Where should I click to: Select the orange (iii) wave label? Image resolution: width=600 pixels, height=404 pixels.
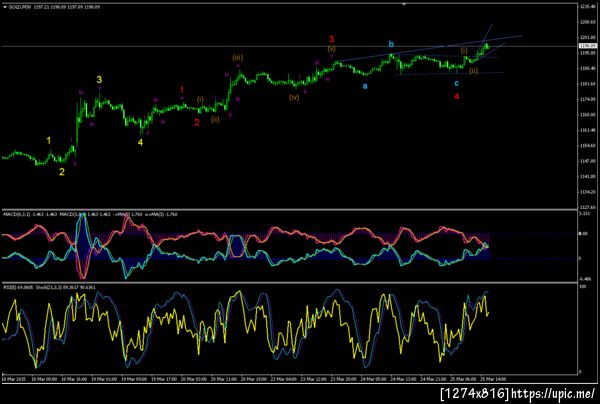coord(238,58)
